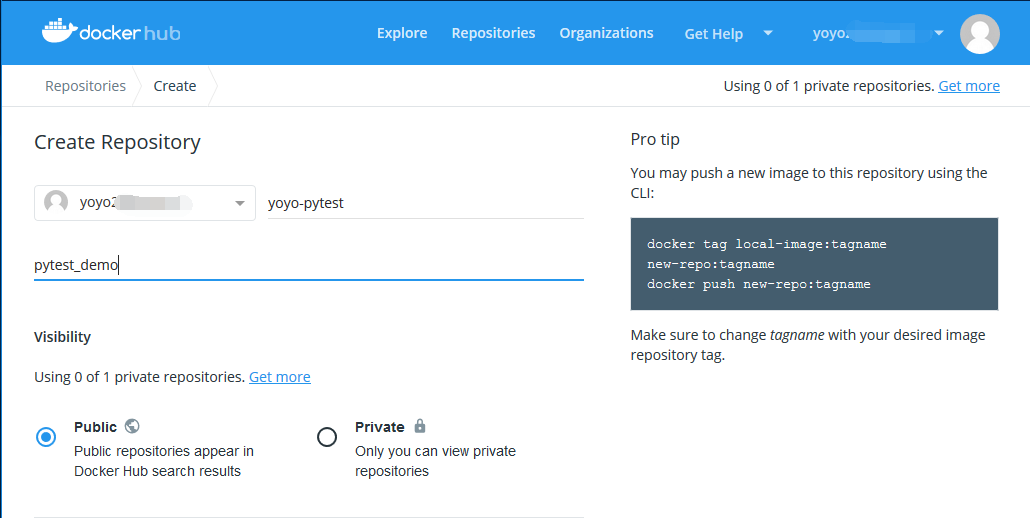
Task: Click the Pro tip heading
Action: point(655,139)
